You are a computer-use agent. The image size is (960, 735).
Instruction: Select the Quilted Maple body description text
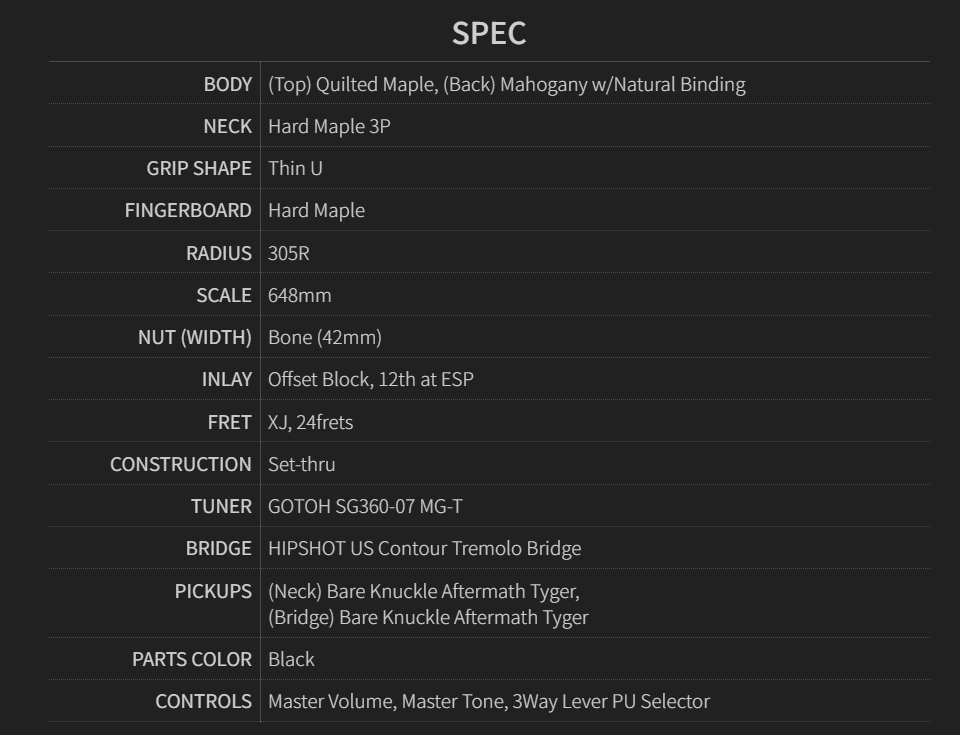click(506, 84)
